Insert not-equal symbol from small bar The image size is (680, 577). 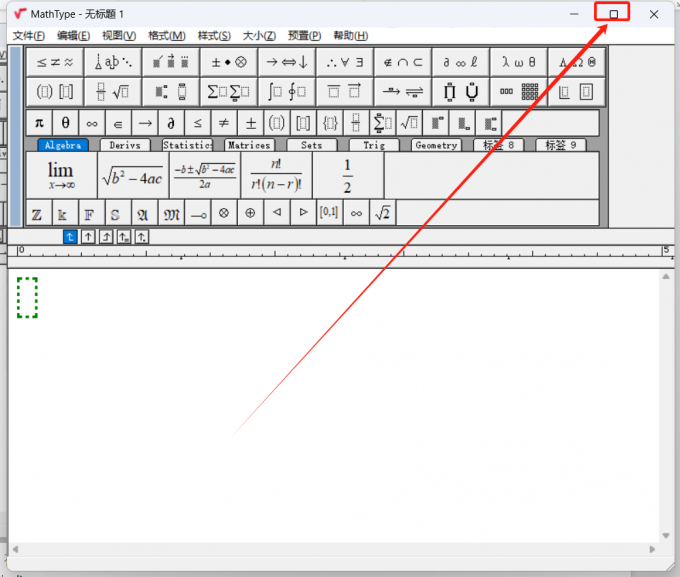(x=224, y=123)
